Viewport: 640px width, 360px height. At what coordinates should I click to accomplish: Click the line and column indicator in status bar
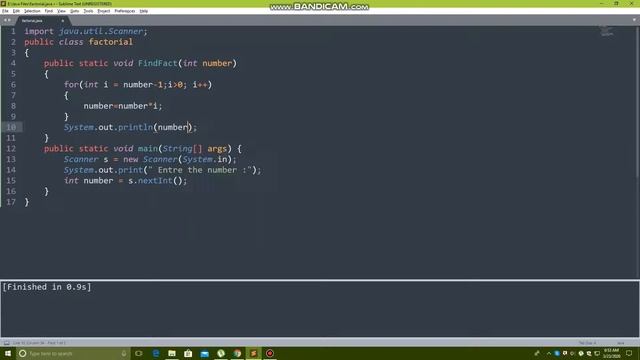[39, 343]
